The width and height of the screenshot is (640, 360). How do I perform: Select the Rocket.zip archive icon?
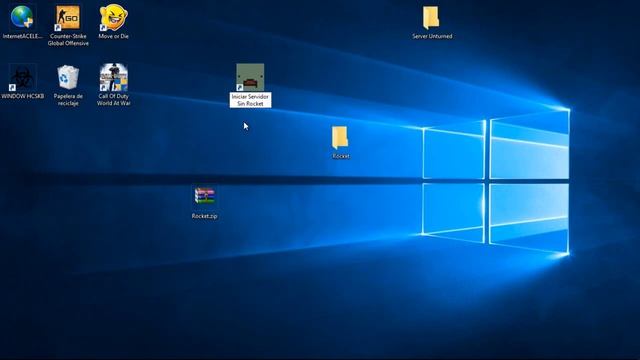[x=204, y=196]
